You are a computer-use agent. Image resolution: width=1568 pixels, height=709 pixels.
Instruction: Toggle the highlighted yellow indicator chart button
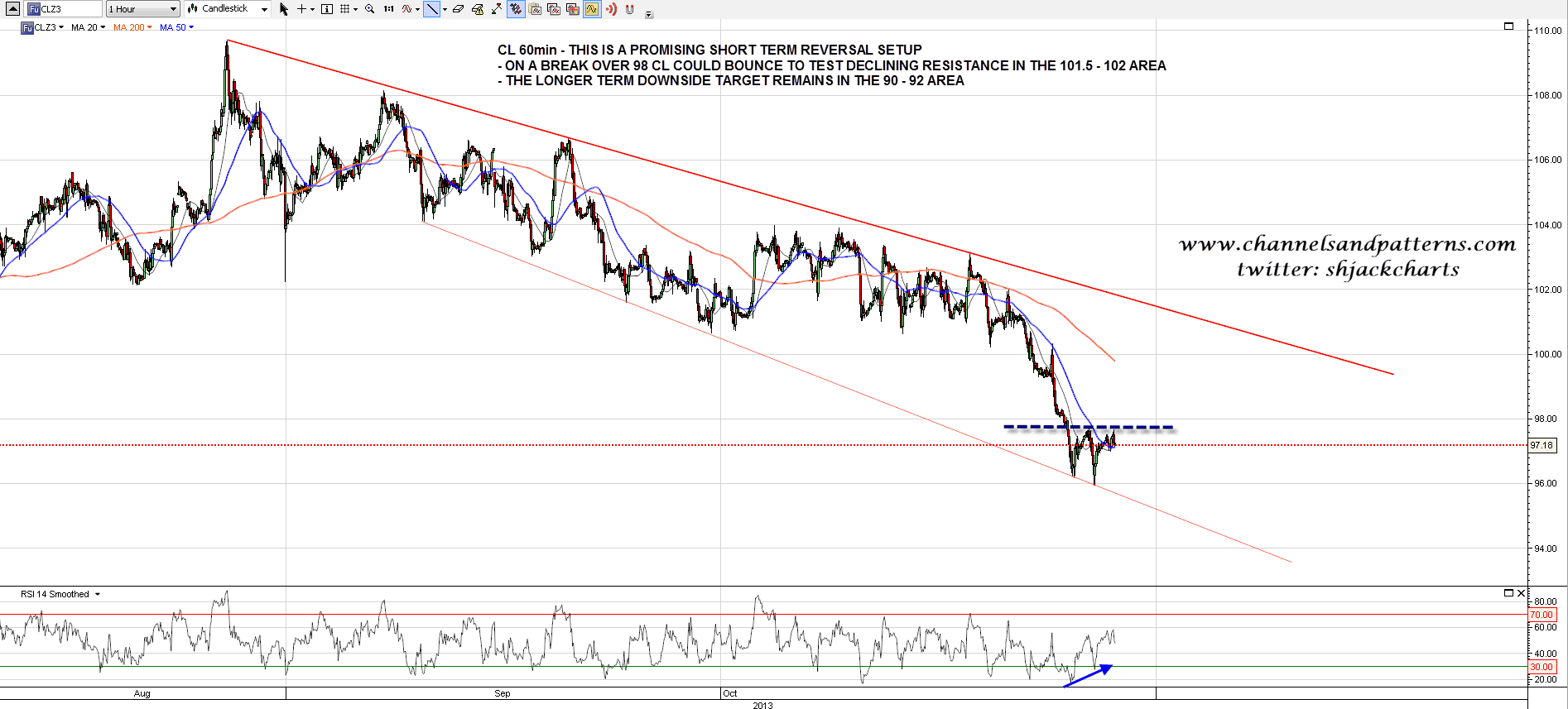coord(592,9)
